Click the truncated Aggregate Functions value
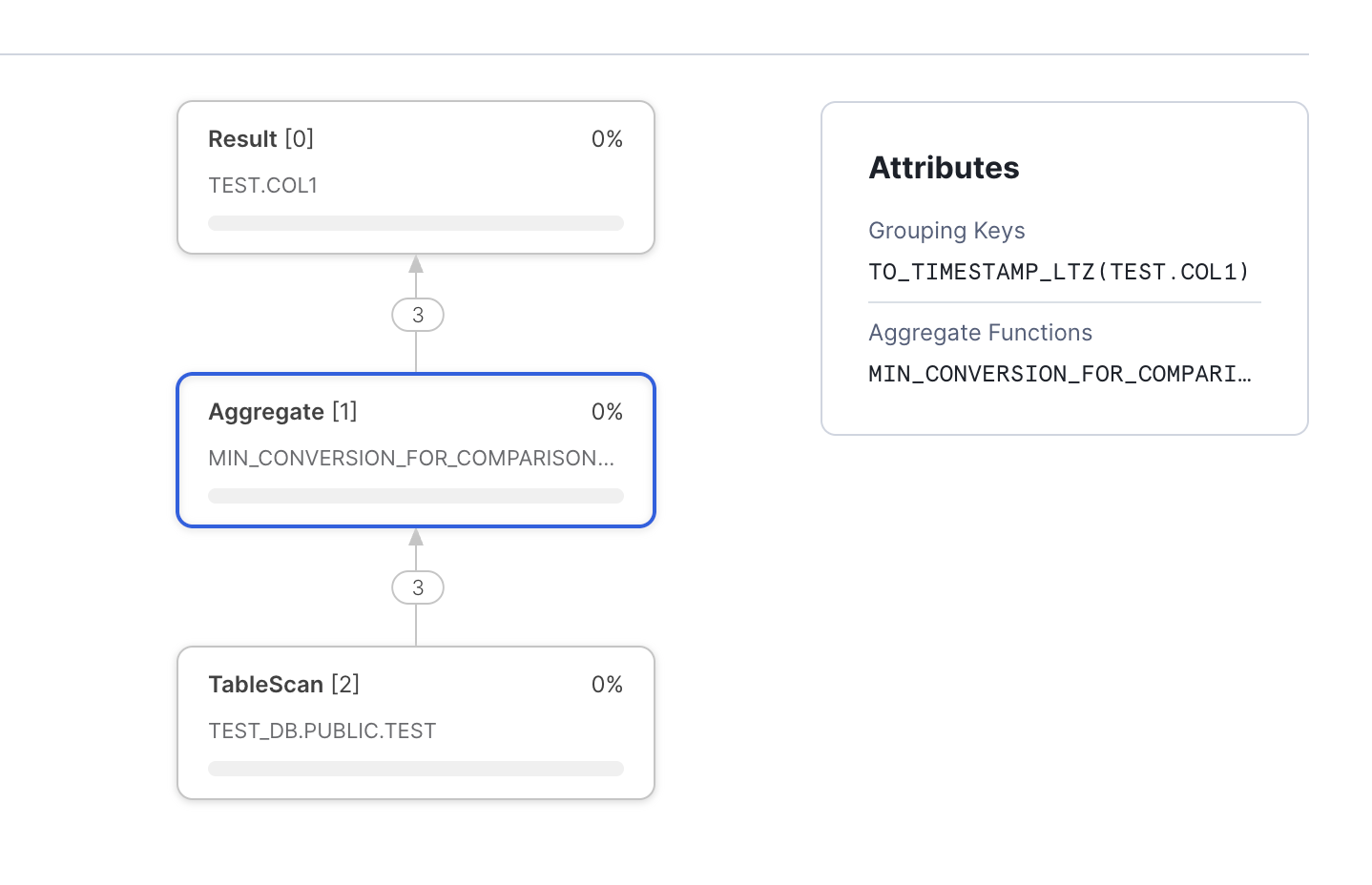The image size is (1372, 885). (1059, 374)
